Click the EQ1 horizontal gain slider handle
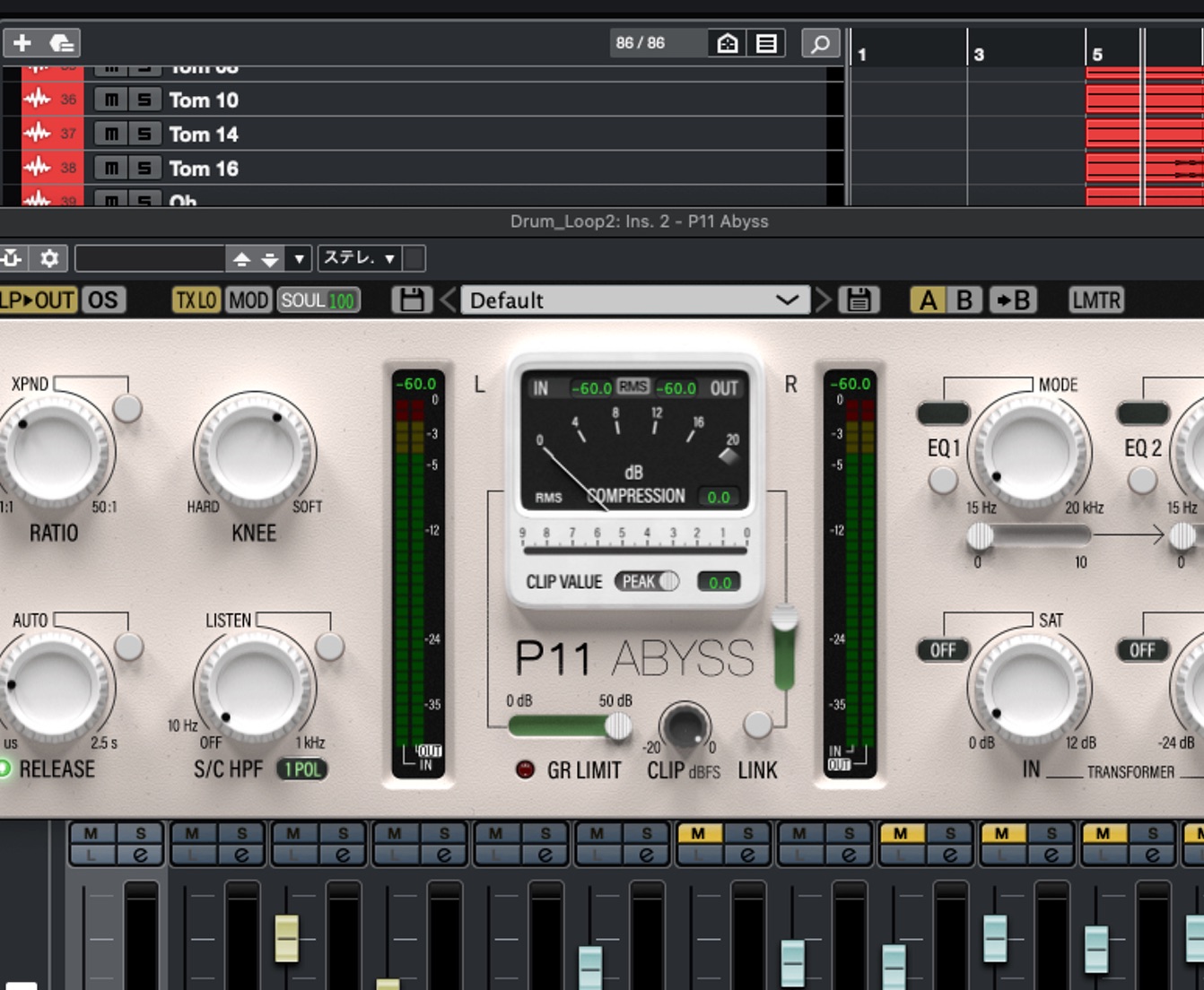Image resolution: width=1204 pixels, height=990 pixels. point(980,536)
